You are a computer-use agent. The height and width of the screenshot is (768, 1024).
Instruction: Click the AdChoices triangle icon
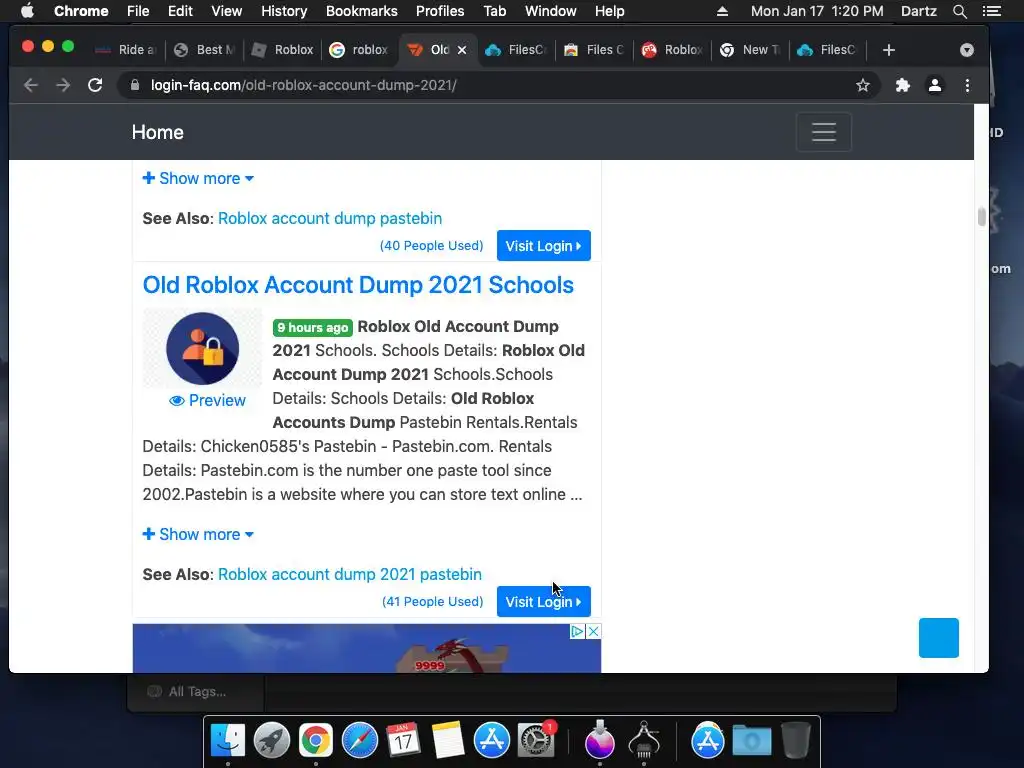click(577, 632)
